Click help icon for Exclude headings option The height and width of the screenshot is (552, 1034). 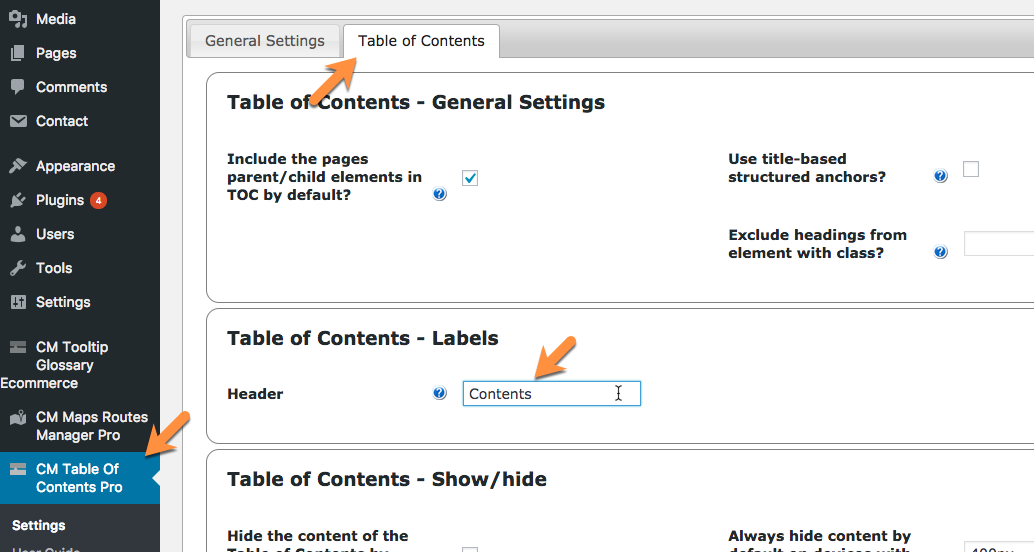click(x=941, y=252)
